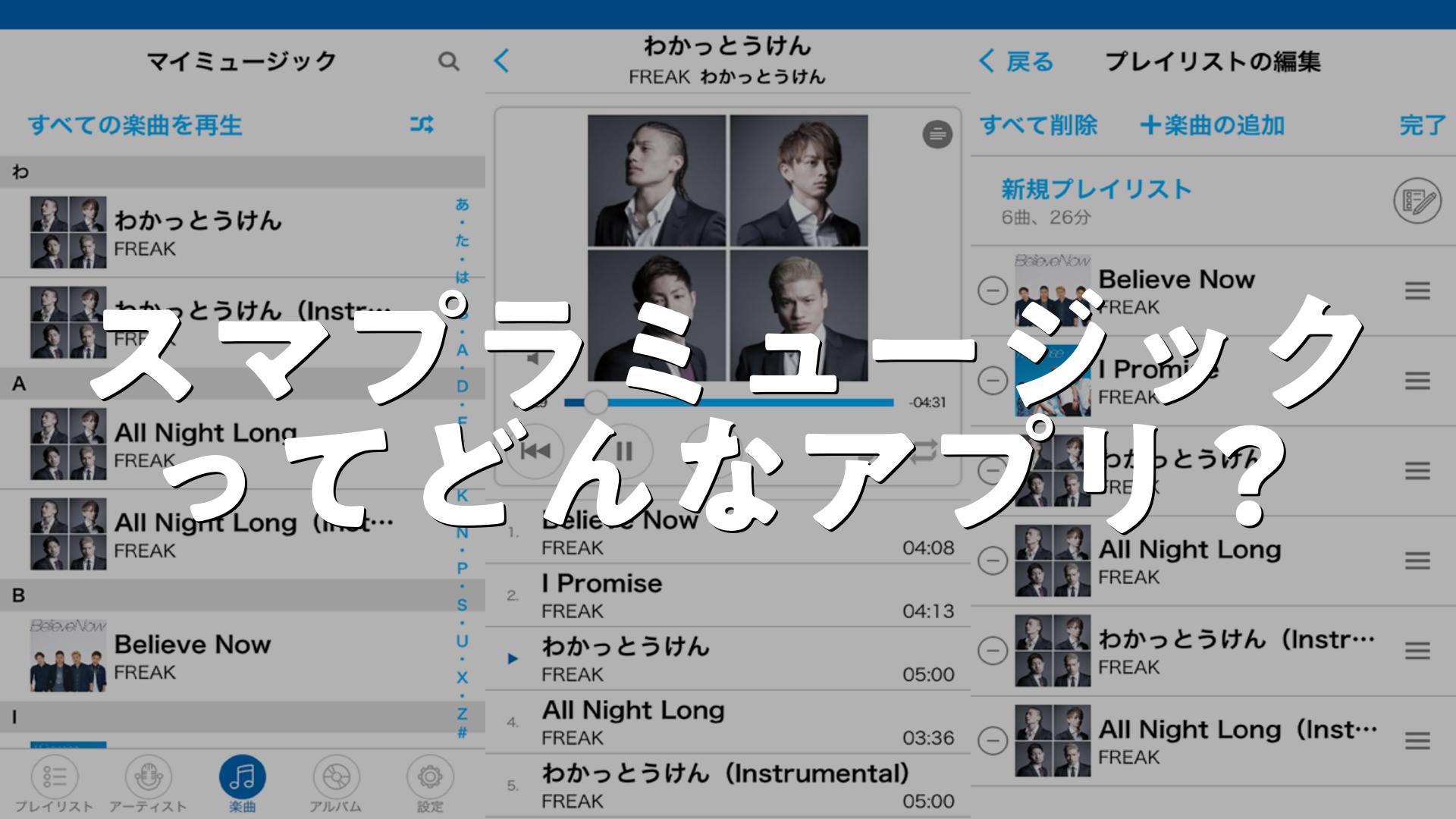Tap All Night Long thumbnail in playlist editor
This screenshot has height=819, width=1456.
pyautogui.click(x=1053, y=560)
